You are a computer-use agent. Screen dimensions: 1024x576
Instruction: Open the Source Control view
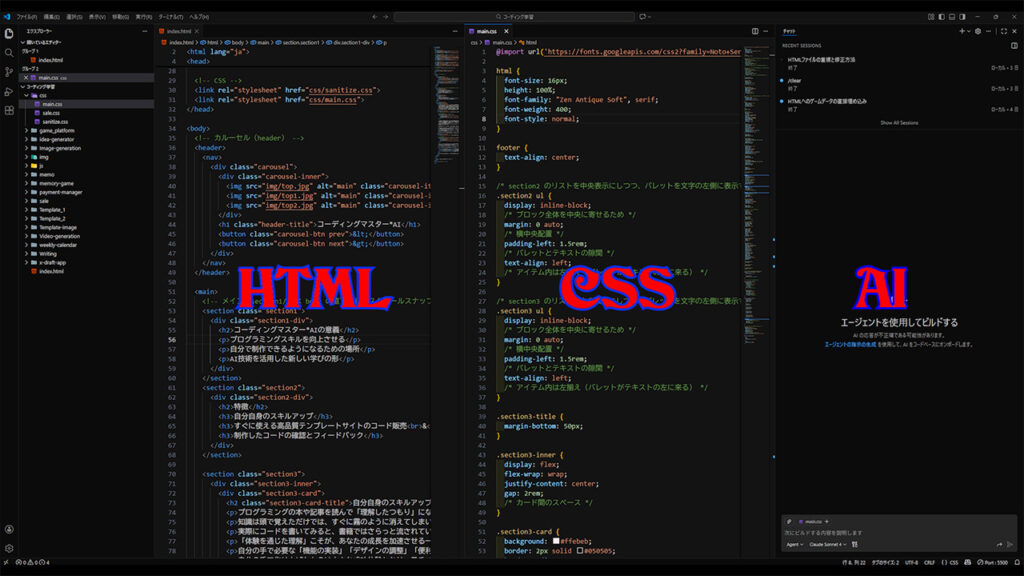point(9,71)
